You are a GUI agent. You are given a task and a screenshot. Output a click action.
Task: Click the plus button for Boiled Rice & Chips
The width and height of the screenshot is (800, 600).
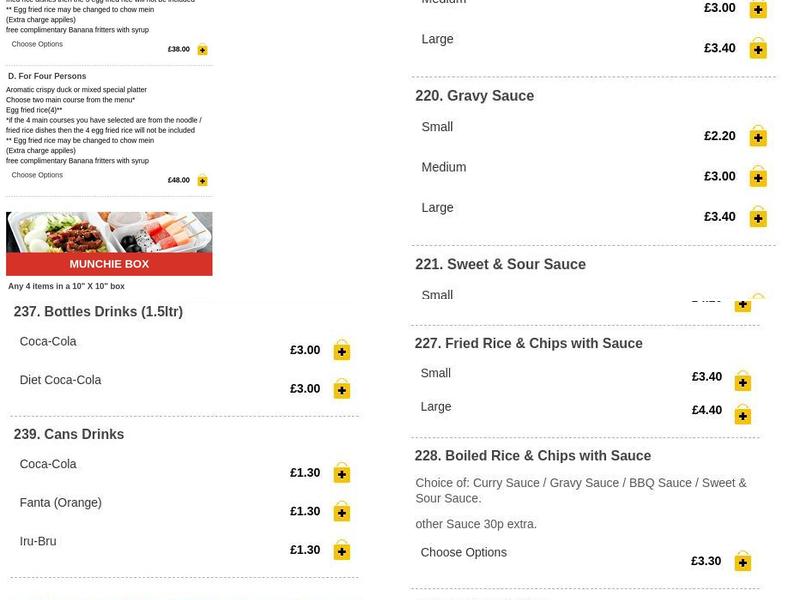[742, 562]
